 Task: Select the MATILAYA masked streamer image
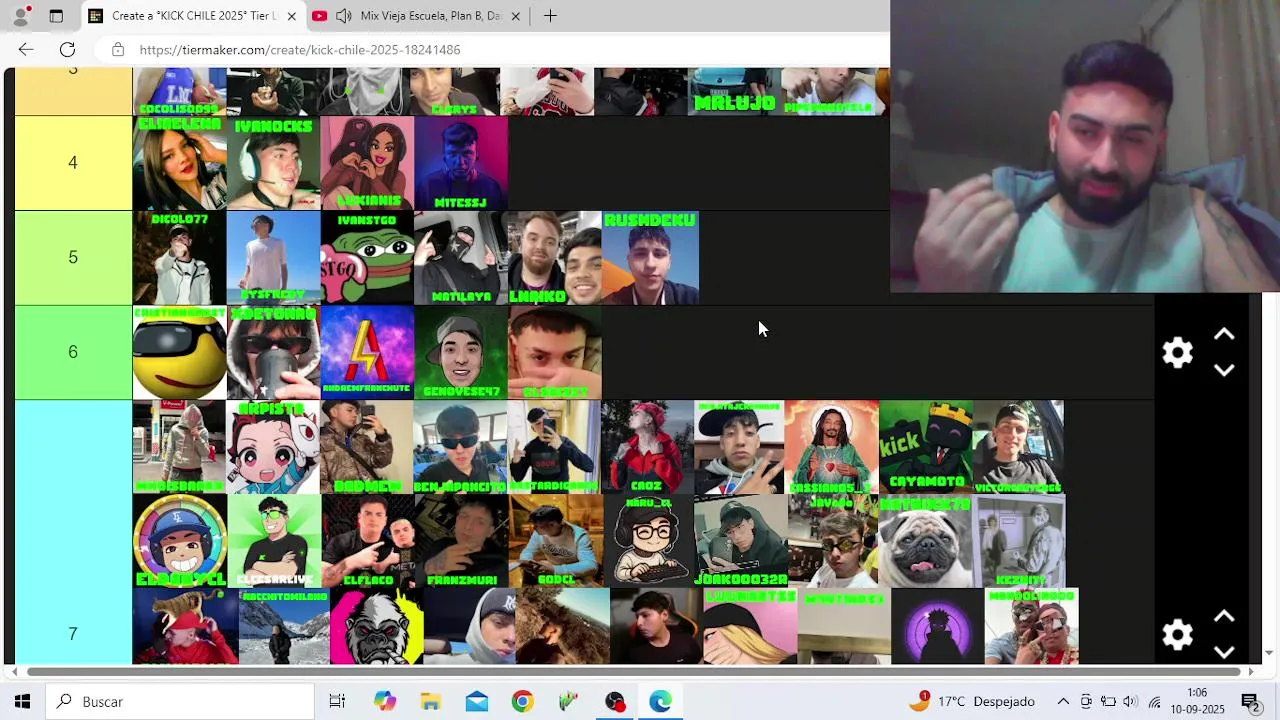[x=461, y=258]
